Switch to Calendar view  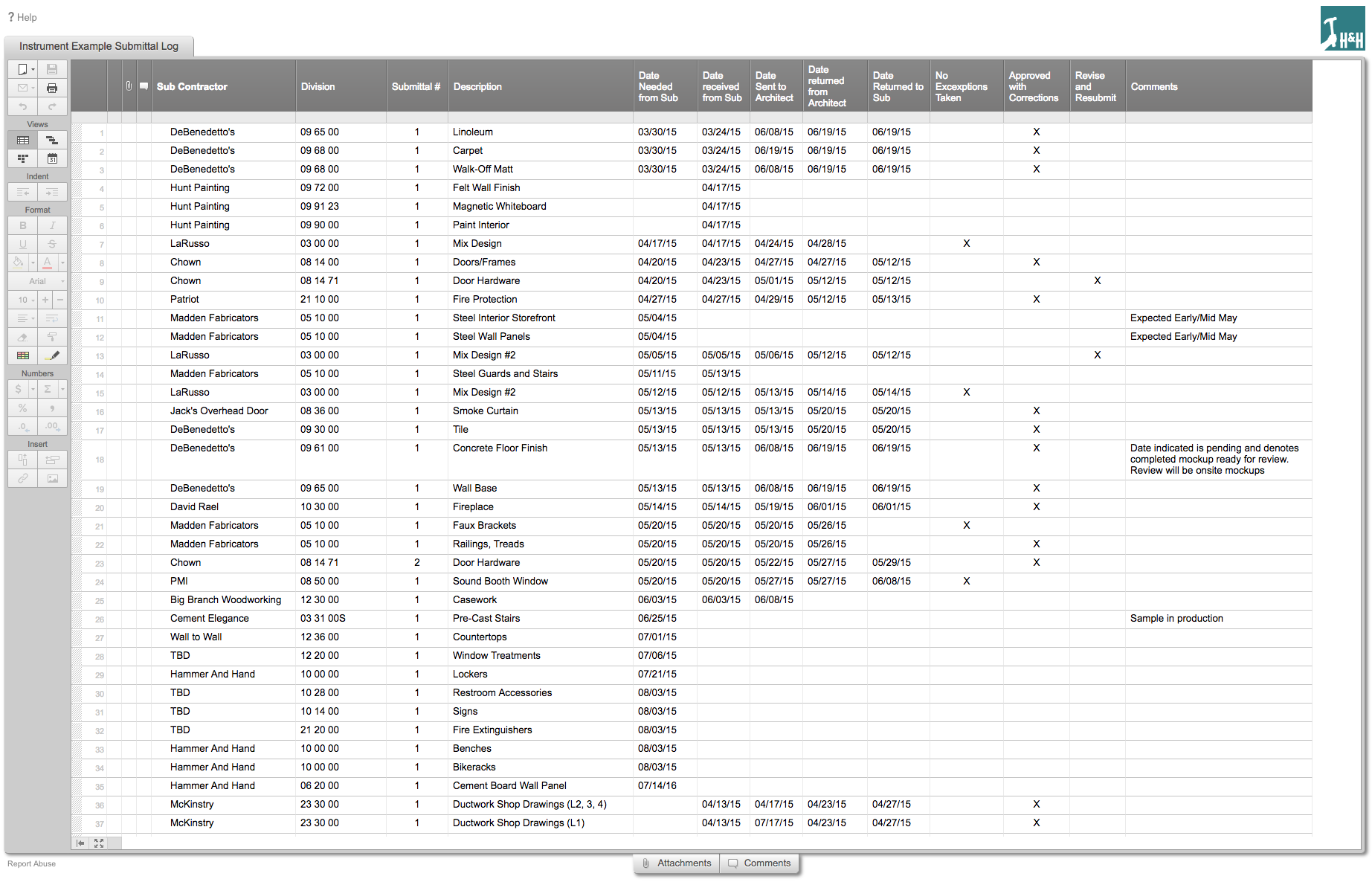pyautogui.click(x=52, y=158)
